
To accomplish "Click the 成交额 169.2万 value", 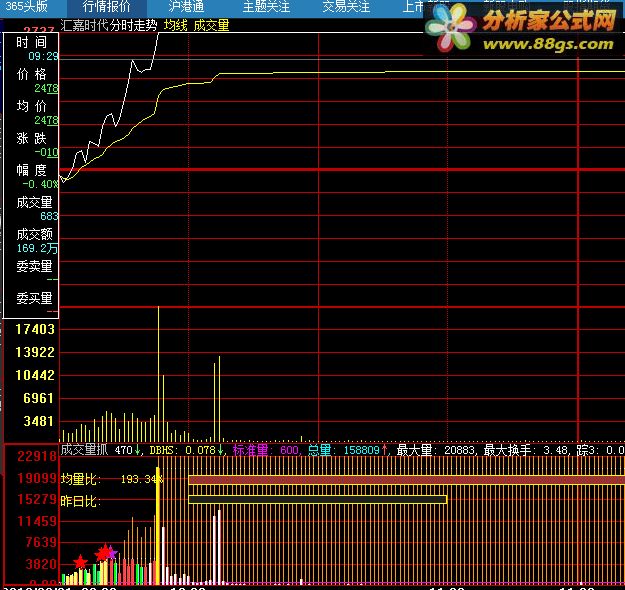I will click(x=37, y=248).
